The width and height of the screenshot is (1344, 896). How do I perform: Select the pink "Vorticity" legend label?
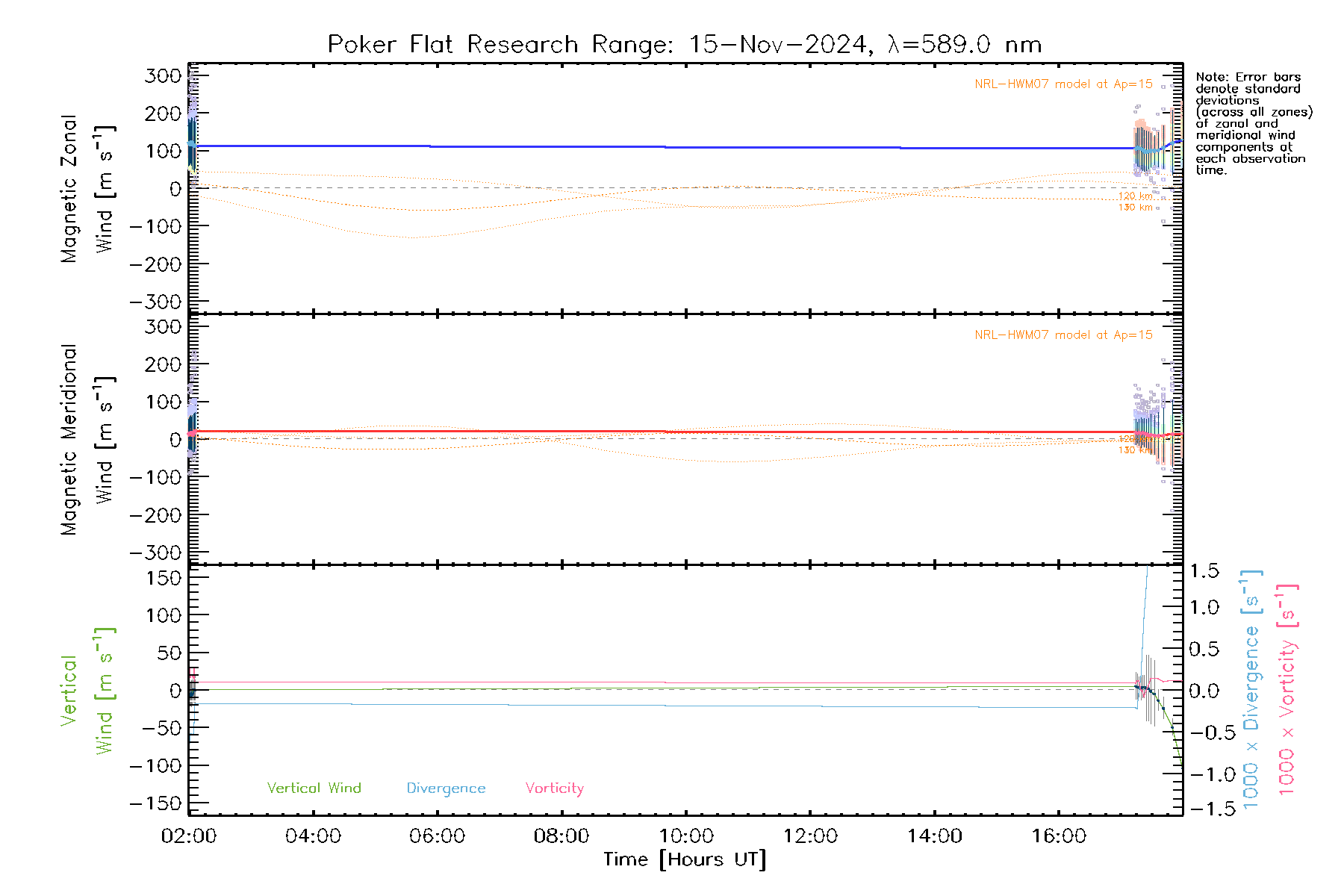pyautogui.click(x=554, y=788)
